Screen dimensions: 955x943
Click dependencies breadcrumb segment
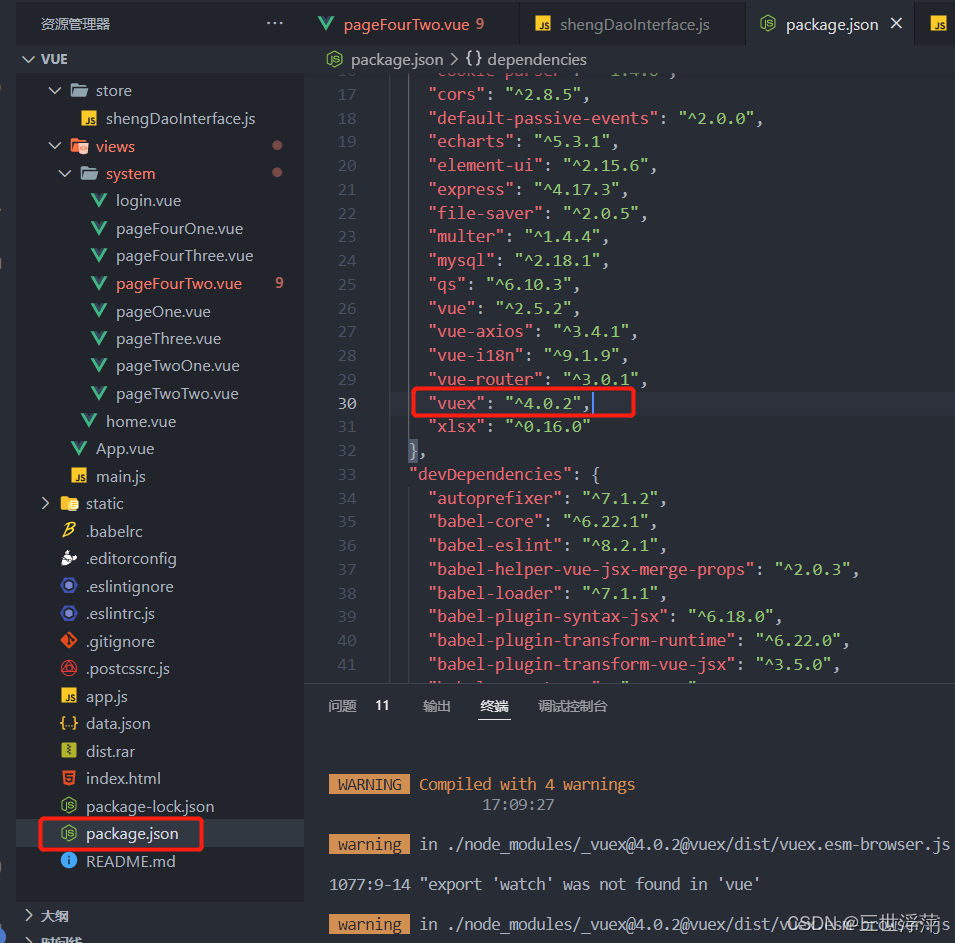tap(537, 59)
